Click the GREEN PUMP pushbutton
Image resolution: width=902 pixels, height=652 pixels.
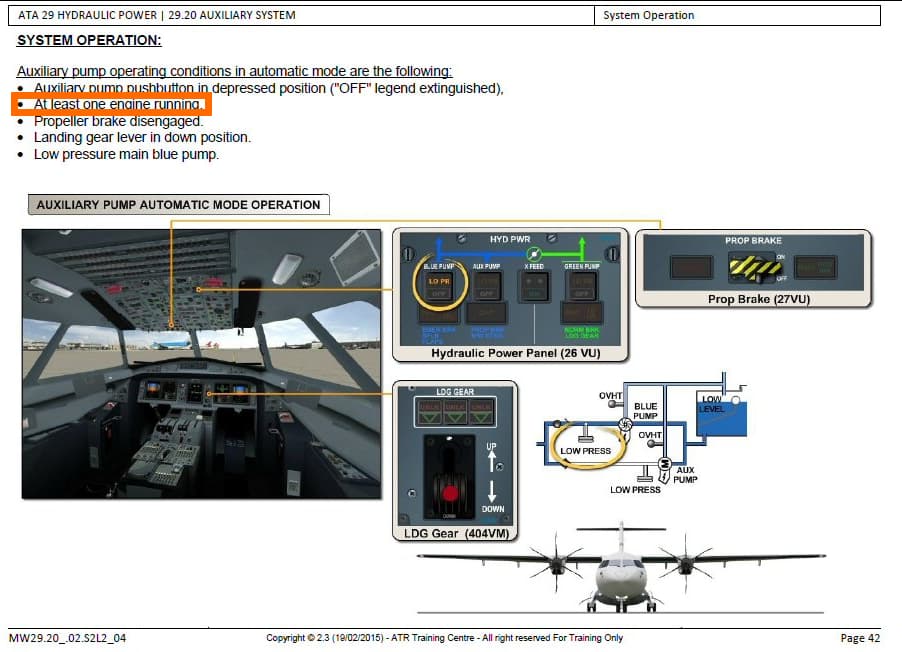click(582, 286)
